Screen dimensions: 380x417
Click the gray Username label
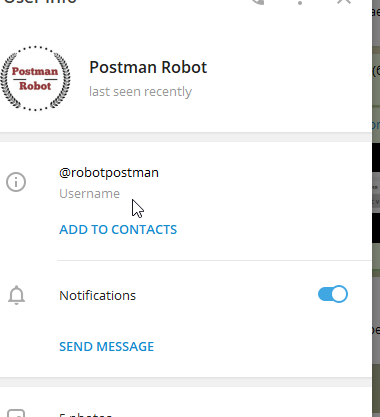(89, 193)
